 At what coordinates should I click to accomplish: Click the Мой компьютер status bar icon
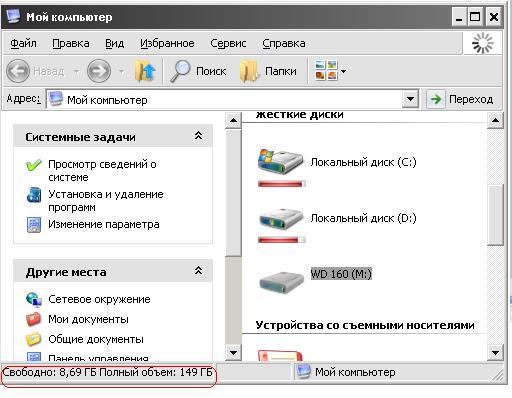pos(304,372)
